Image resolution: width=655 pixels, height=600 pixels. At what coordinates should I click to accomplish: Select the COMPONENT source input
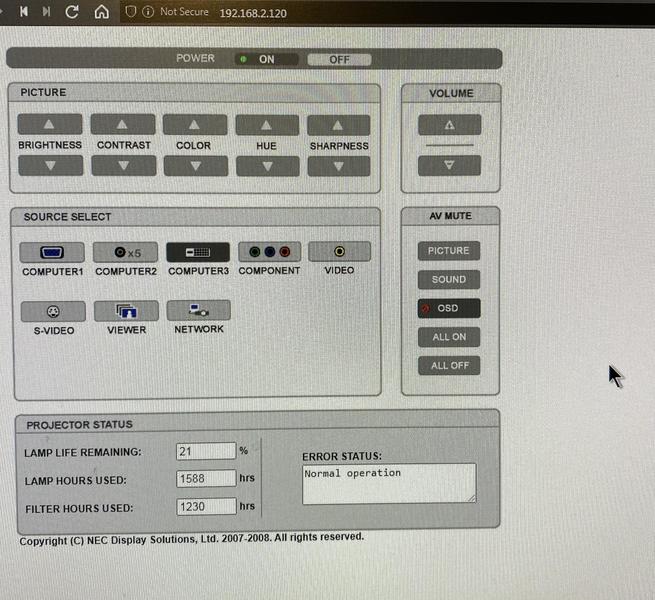[x=269, y=252]
